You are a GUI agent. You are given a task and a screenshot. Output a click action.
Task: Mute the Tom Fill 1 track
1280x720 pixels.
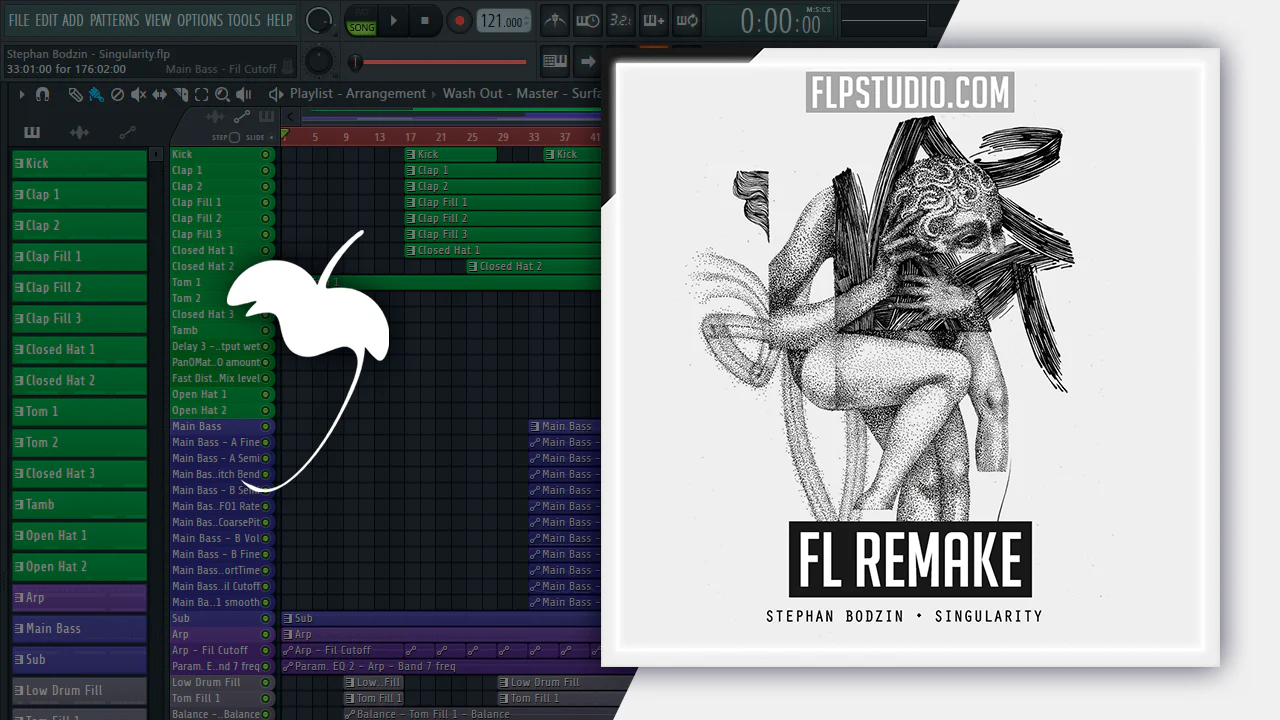(266, 698)
